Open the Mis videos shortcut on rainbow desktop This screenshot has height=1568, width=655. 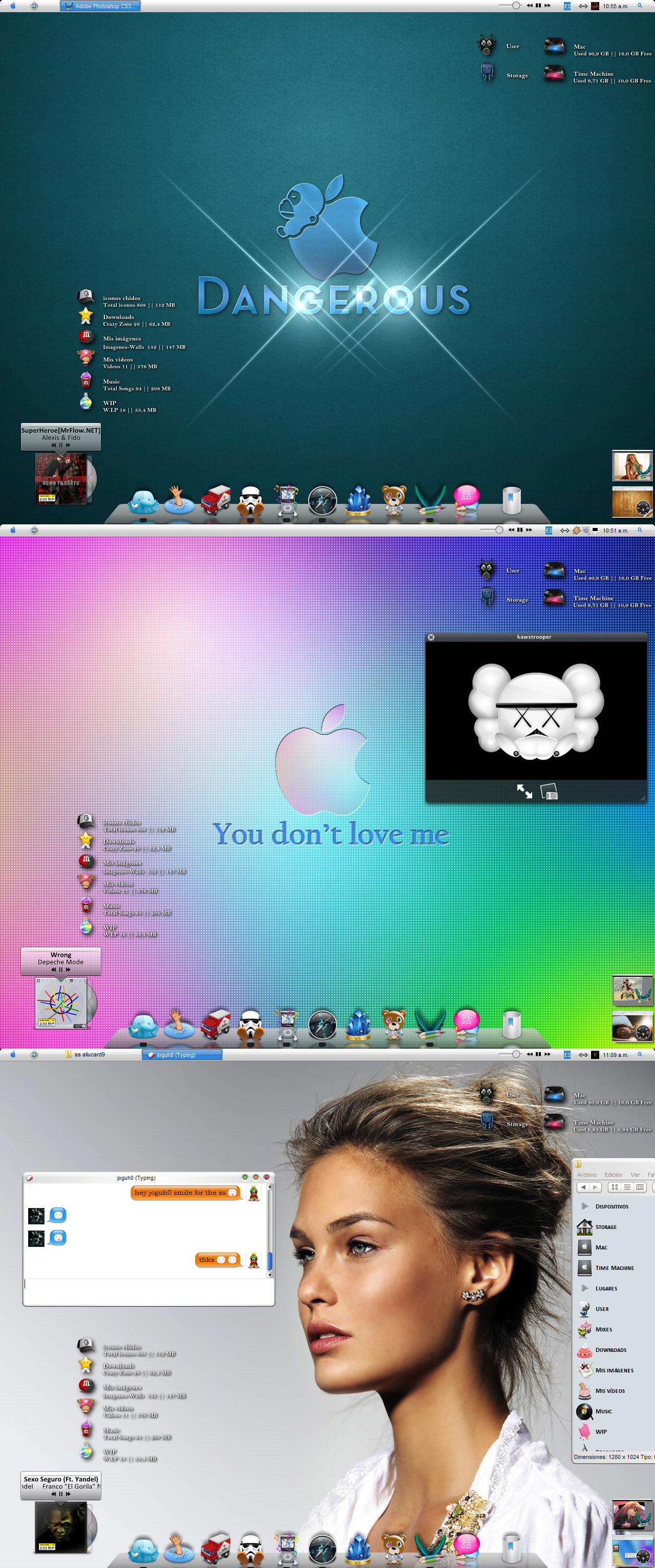[86, 881]
